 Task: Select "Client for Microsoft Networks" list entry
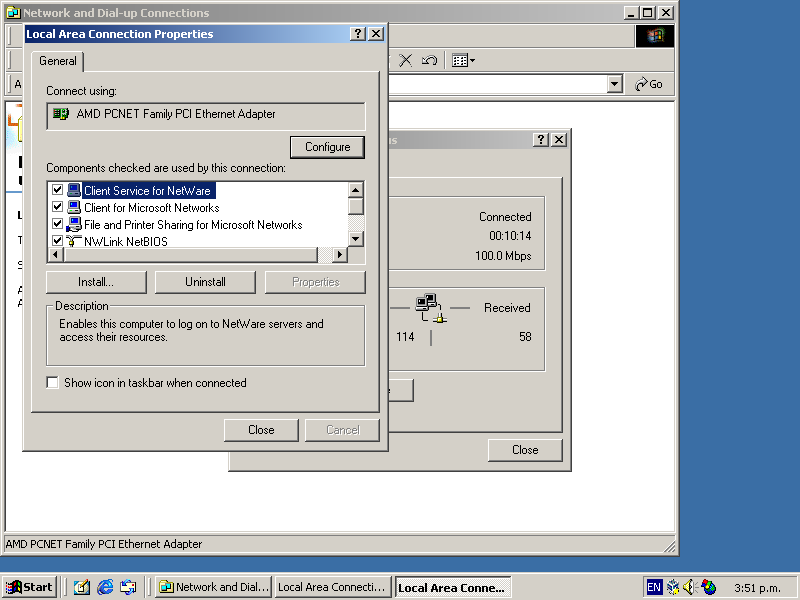click(x=152, y=208)
